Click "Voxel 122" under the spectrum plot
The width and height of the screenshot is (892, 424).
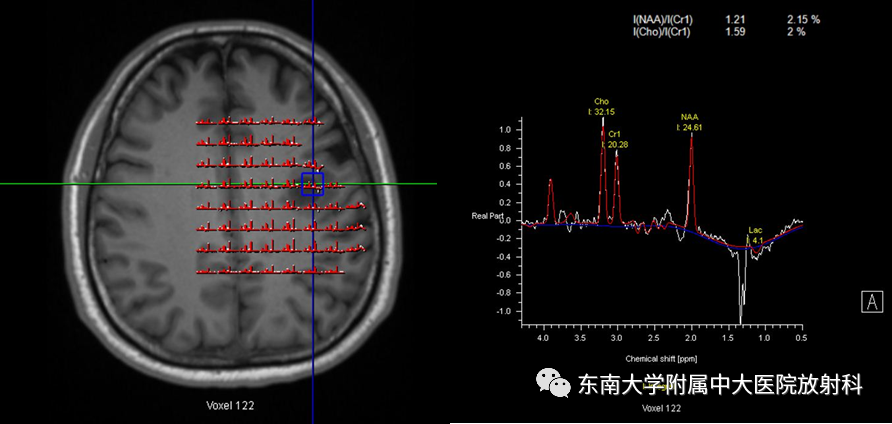click(661, 408)
